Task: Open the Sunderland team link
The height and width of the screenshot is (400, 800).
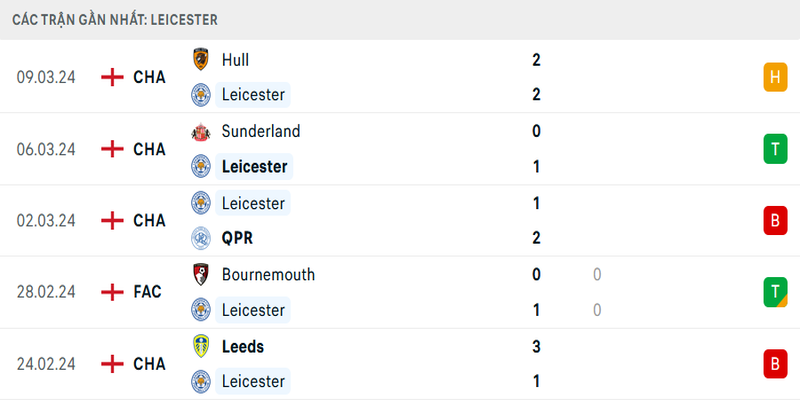Action: point(261,131)
